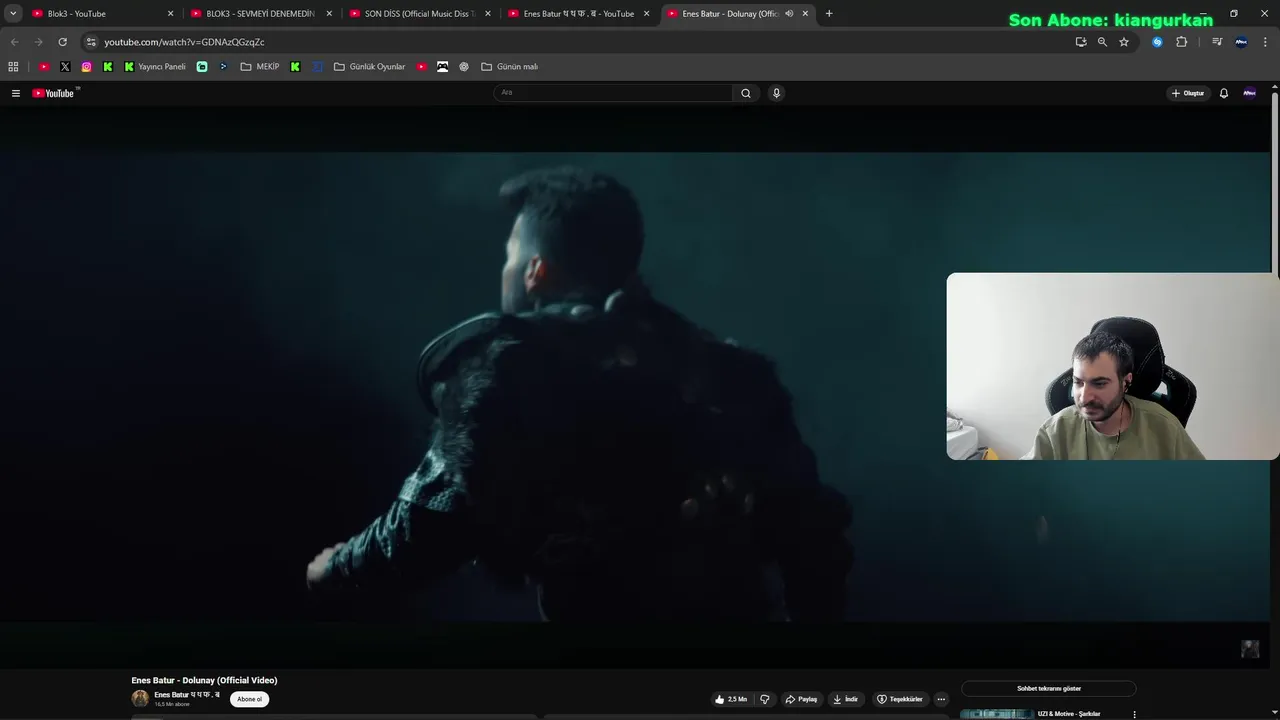Click Sohbet tekrarını göster button
Screen dimensions: 1280x720
(1049, 688)
